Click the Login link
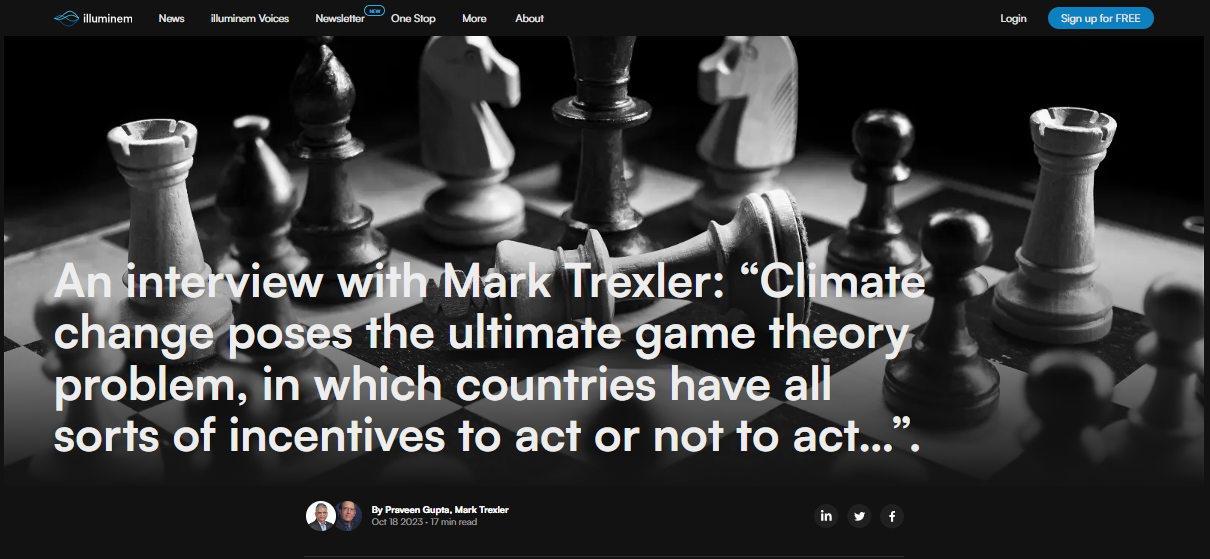The width and height of the screenshot is (1210, 559). [x=1013, y=18]
